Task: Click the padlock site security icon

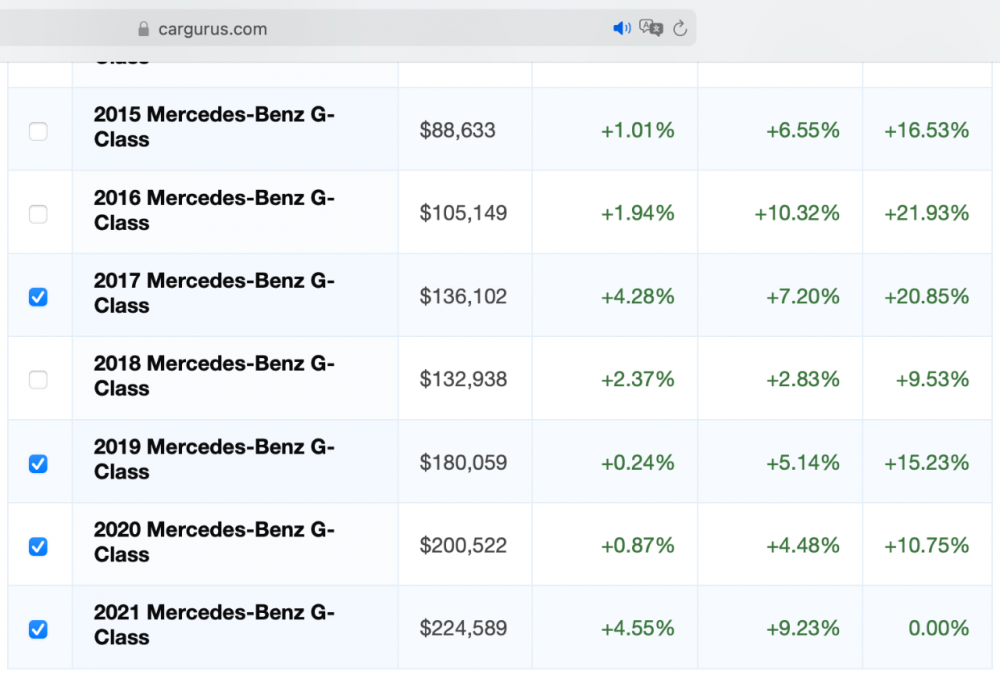Action: (143, 29)
